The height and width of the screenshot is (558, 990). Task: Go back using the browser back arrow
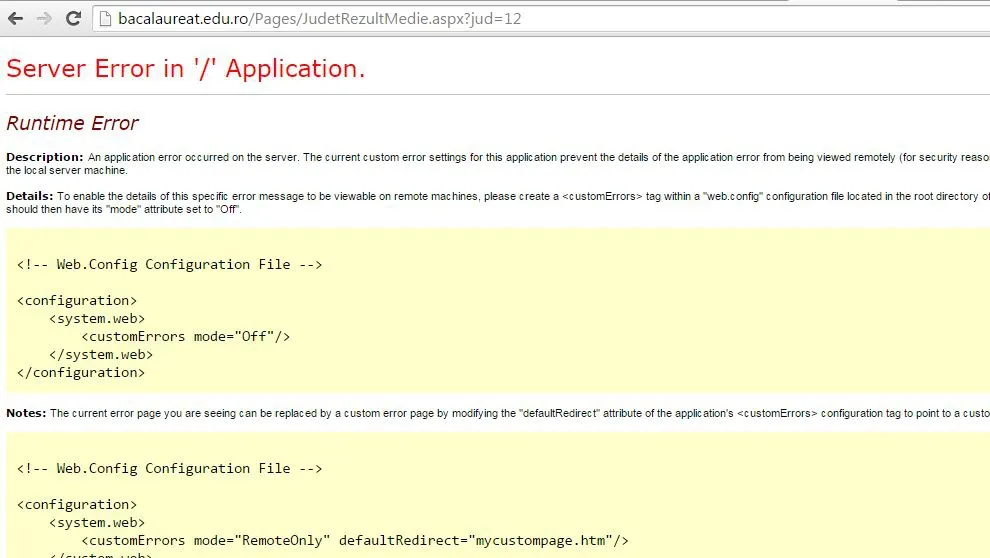pos(16,18)
